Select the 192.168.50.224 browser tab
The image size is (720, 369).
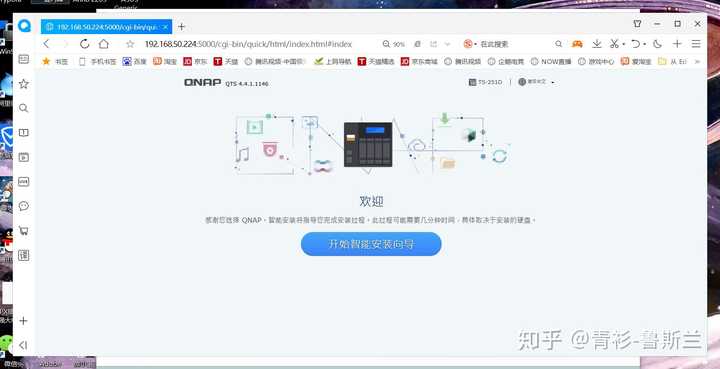click(106, 27)
